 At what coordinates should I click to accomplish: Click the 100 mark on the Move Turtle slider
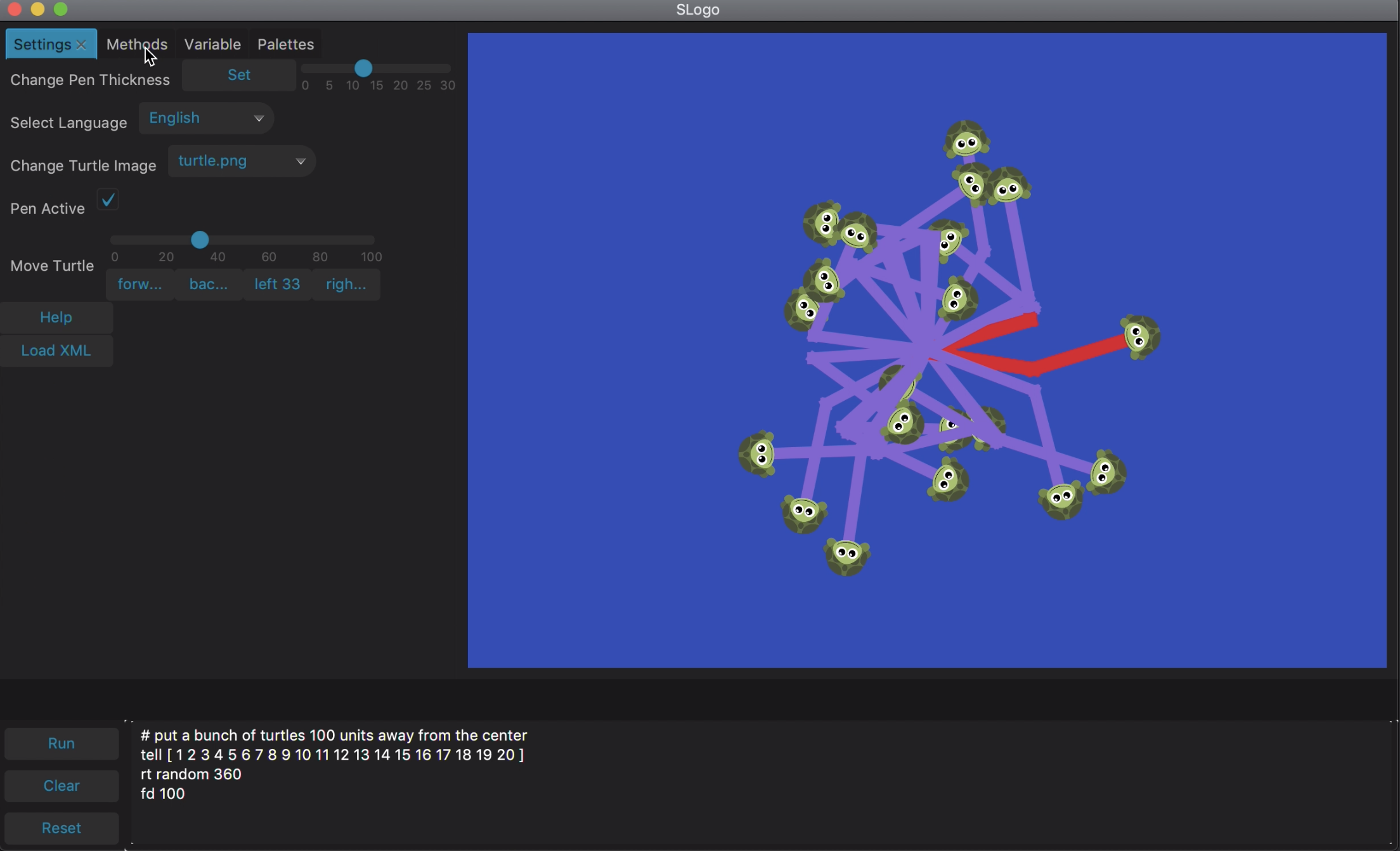pos(372,257)
